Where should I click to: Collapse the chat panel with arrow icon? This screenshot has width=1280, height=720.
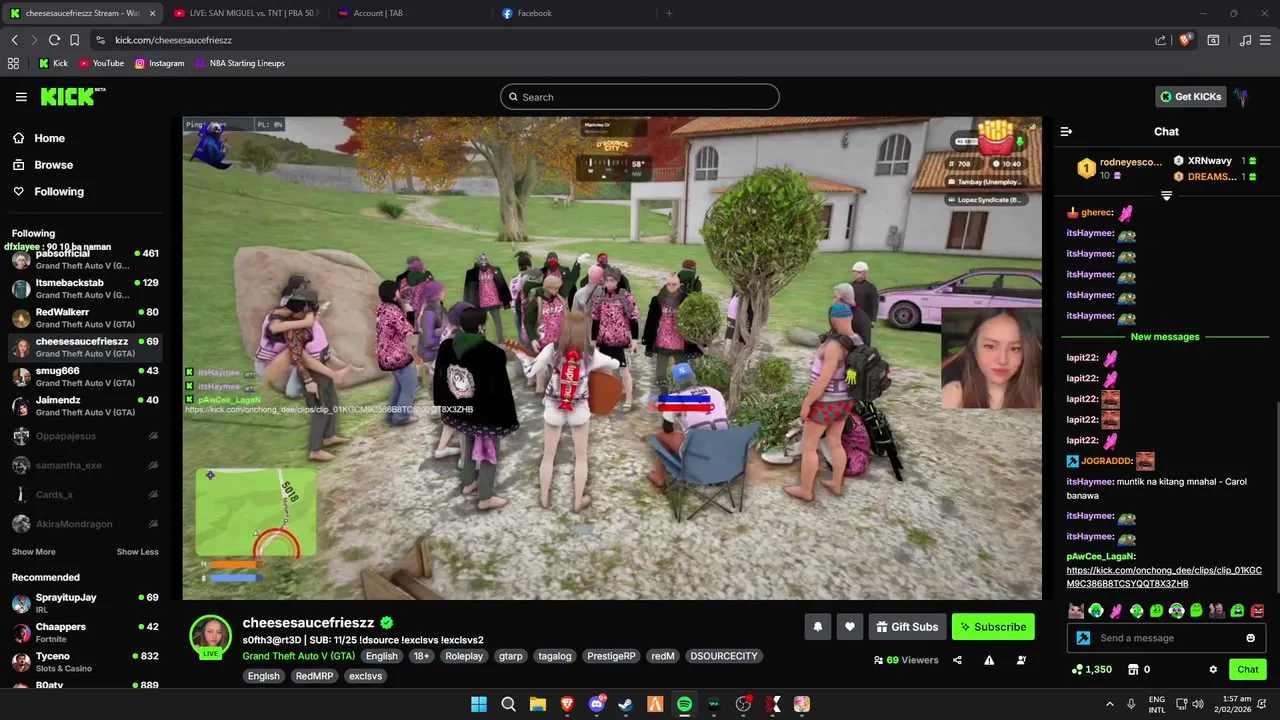[x=1066, y=131]
